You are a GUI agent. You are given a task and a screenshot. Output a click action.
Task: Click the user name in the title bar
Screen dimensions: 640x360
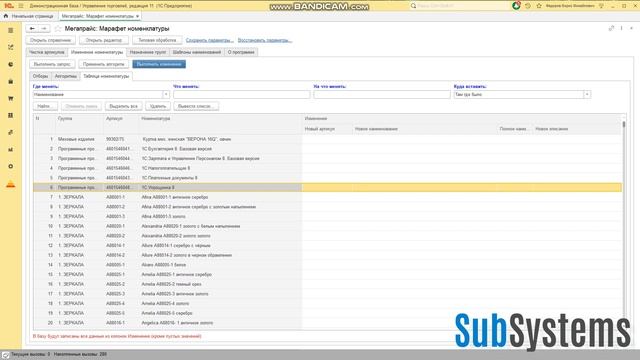(570, 6)
